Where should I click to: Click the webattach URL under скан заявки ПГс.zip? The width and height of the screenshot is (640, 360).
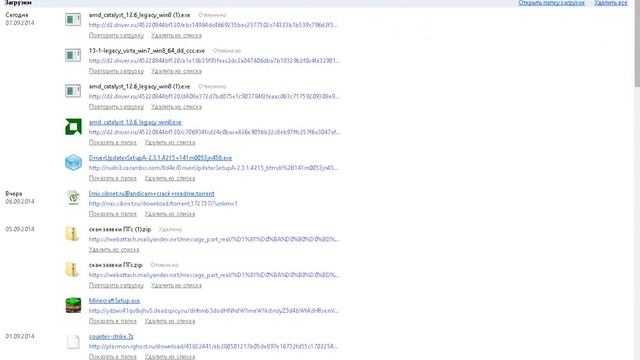[x=214, y=275]
